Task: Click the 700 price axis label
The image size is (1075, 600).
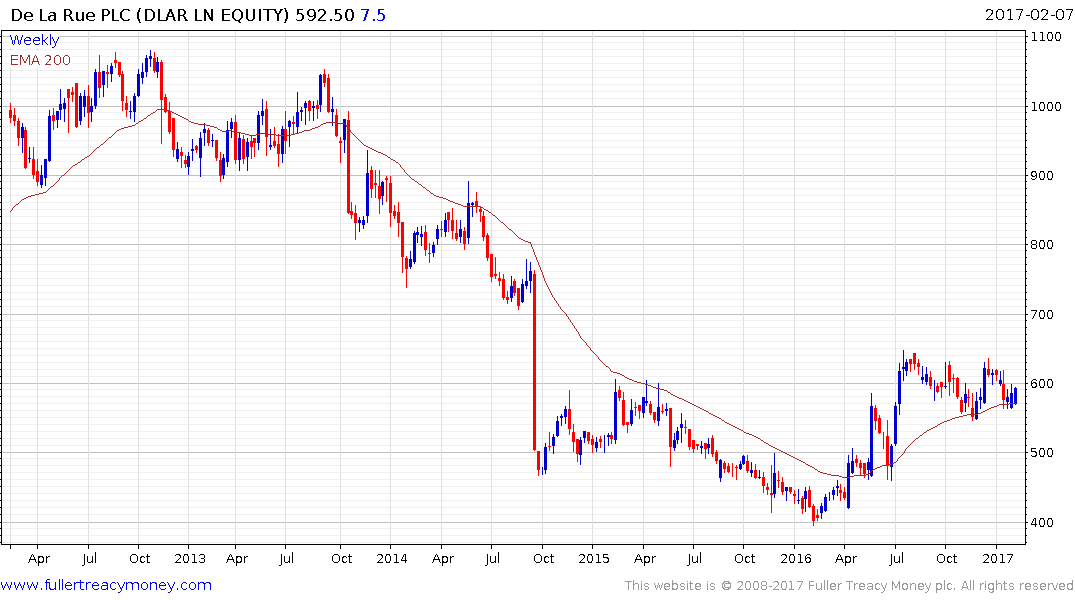Action: point(1042,315)
